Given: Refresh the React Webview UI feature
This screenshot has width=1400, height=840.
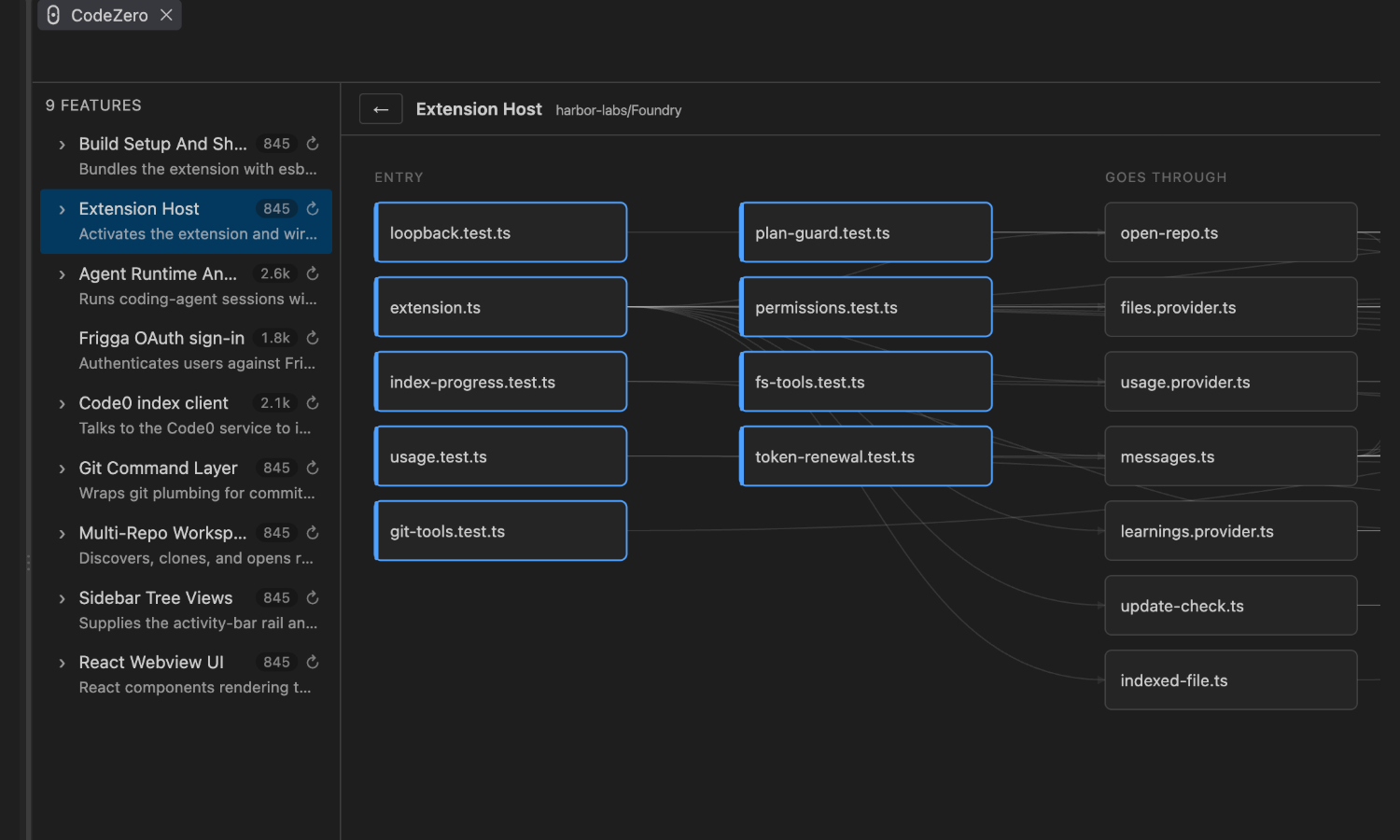Looking at the screenshot, I should pos(313,662).
